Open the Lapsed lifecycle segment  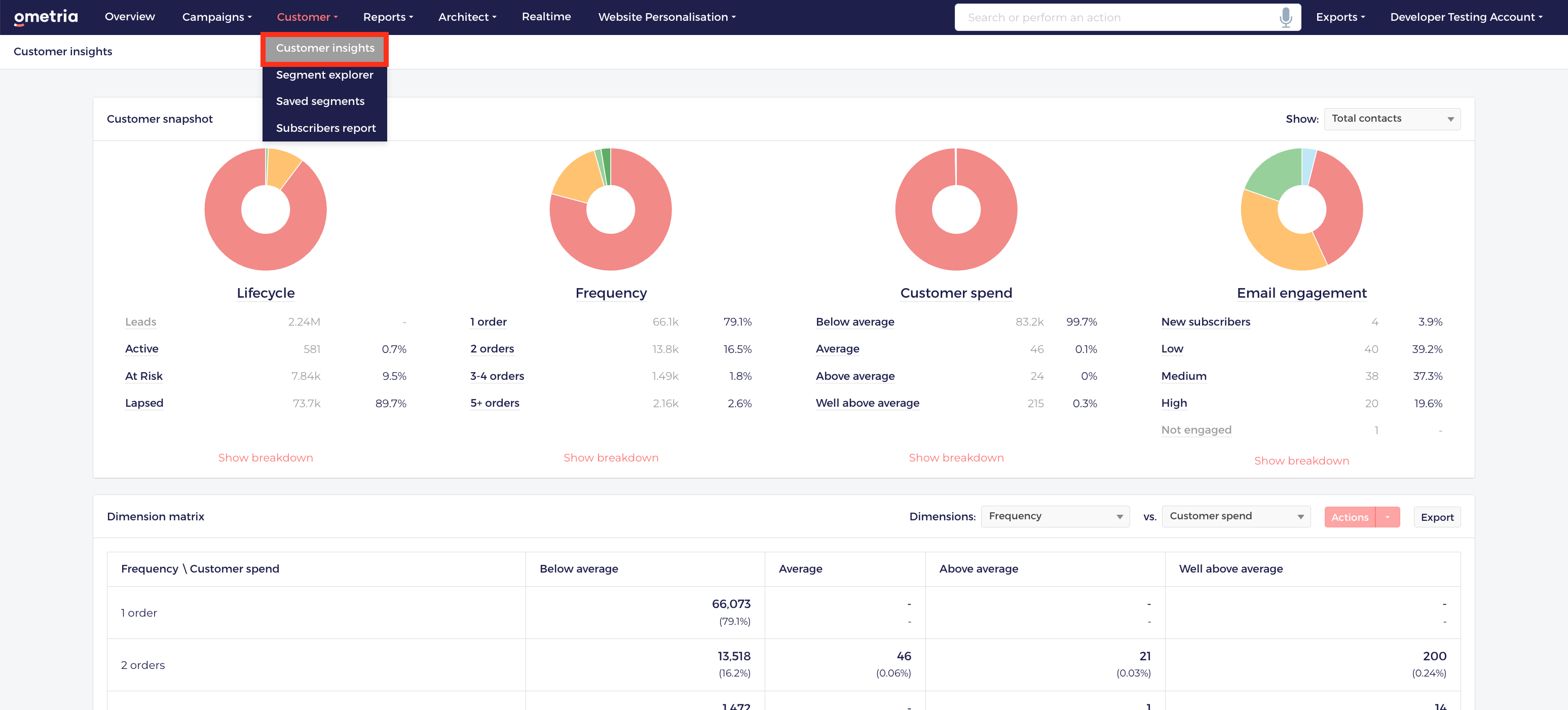[144, 403]
